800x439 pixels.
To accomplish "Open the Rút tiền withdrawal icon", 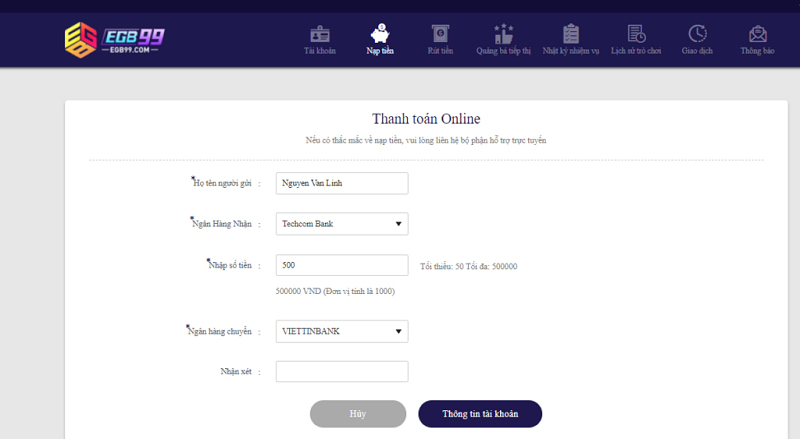I will pos(440,33).
